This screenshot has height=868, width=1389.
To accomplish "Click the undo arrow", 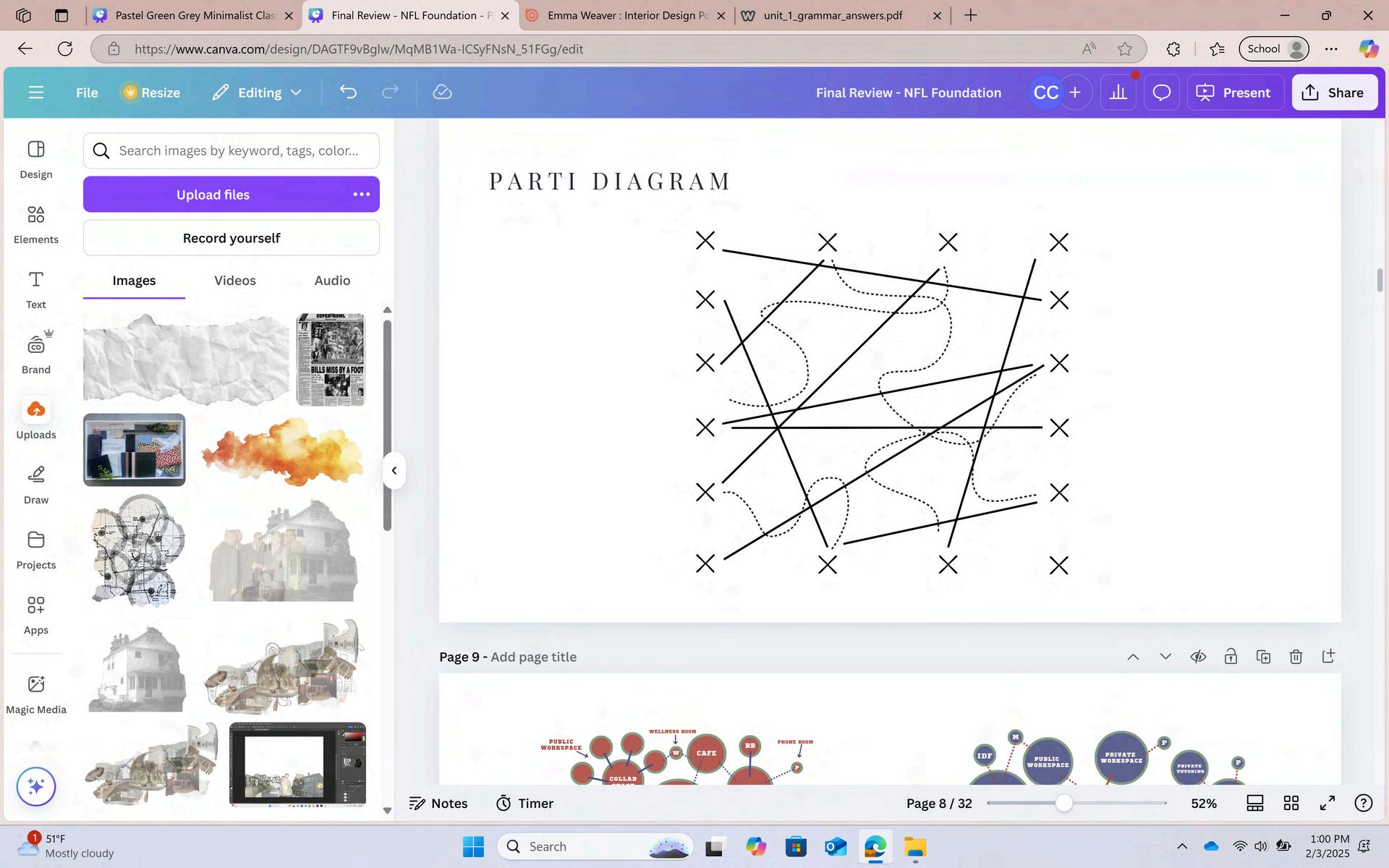I will (x=348, y=92).
